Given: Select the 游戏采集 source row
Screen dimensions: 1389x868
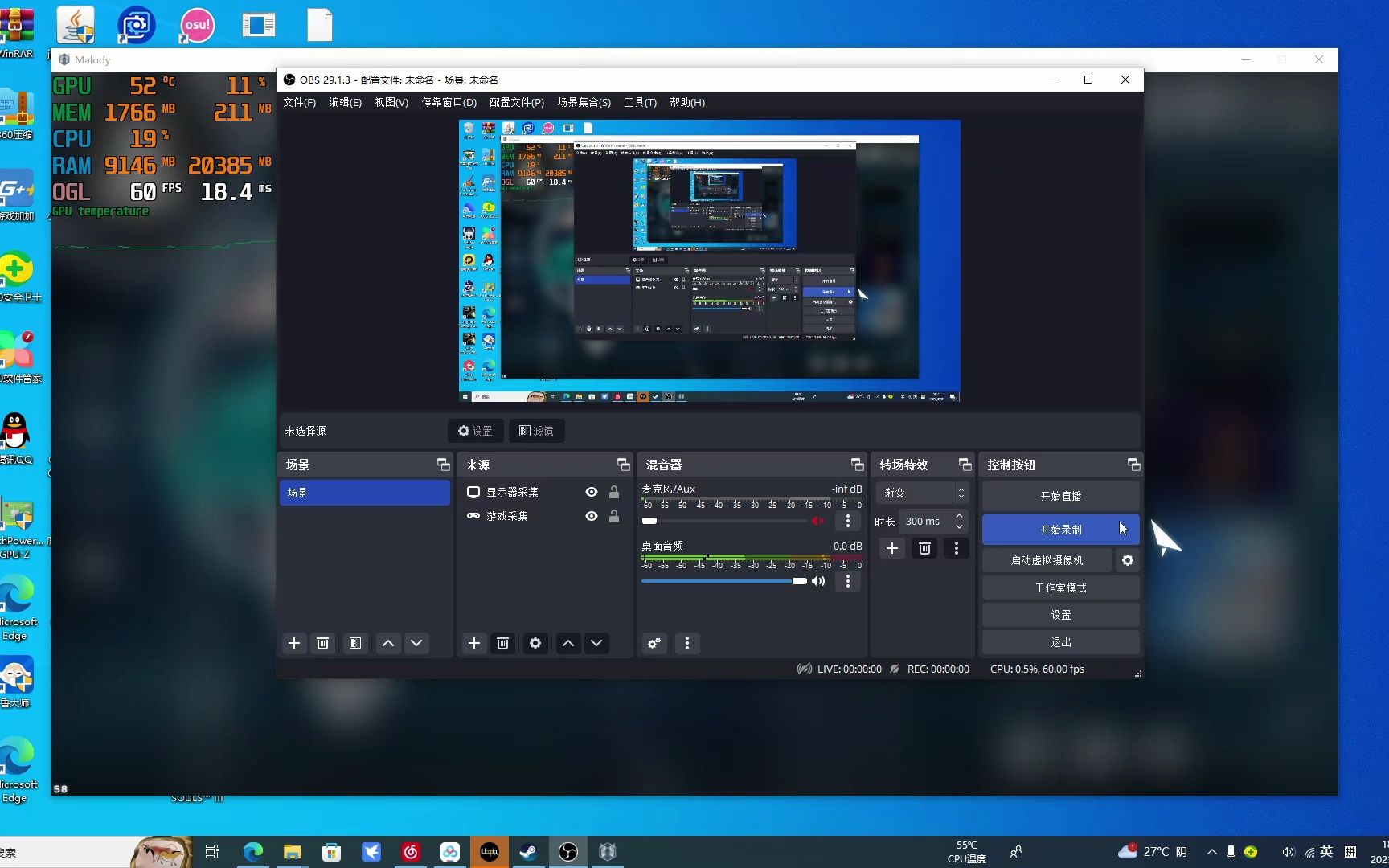Looking at the screenshot, I should coord(543,516).
